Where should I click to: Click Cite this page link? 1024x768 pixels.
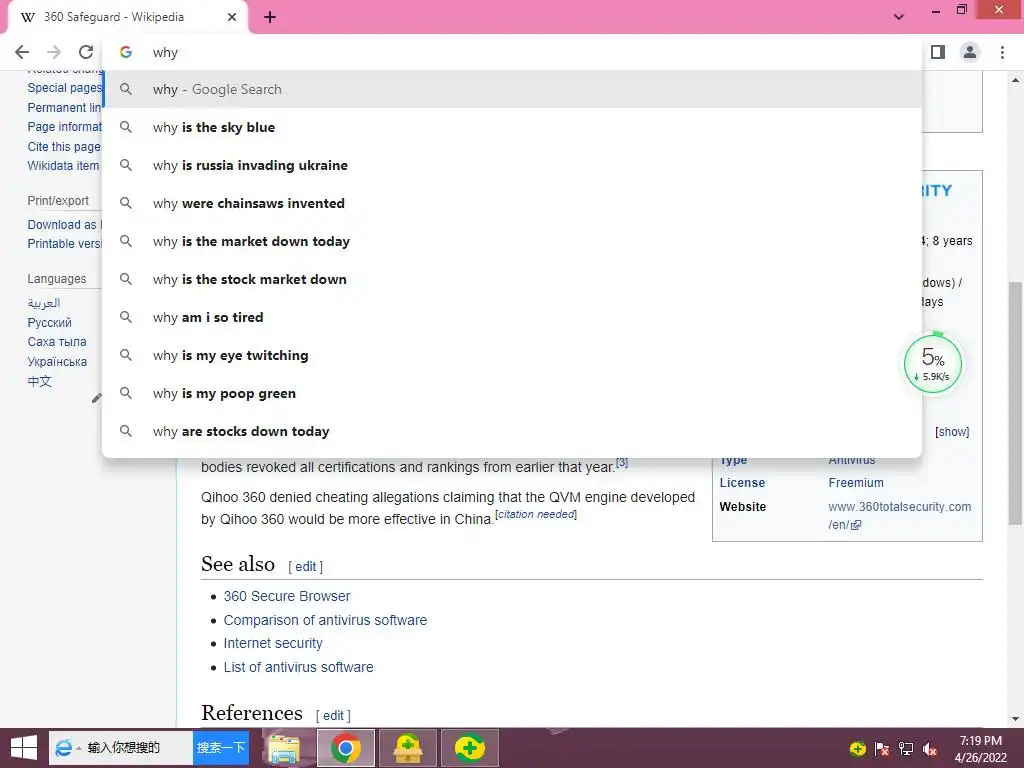pos(64,146)
